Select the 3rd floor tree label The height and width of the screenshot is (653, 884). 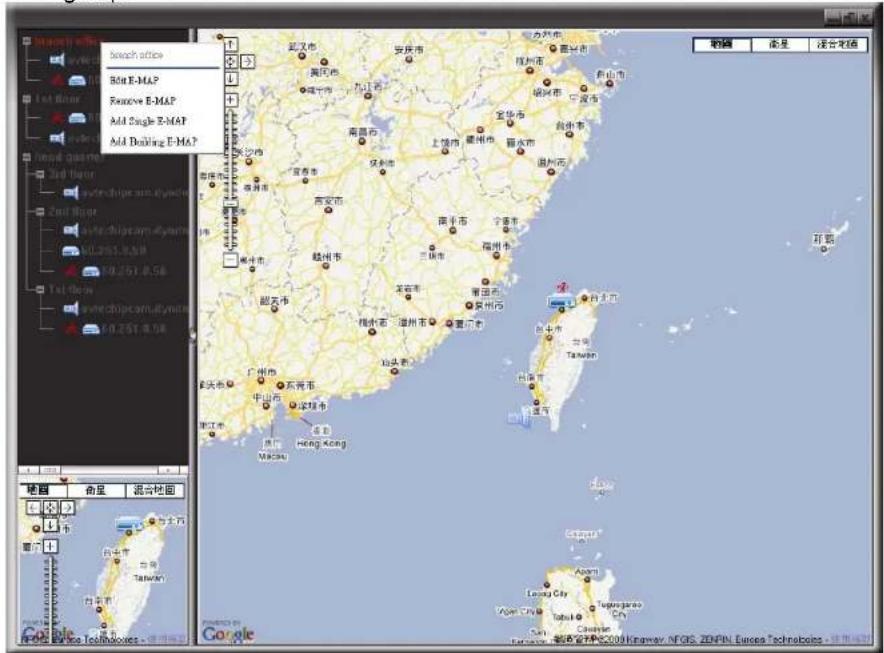click(x=72, y=174)
